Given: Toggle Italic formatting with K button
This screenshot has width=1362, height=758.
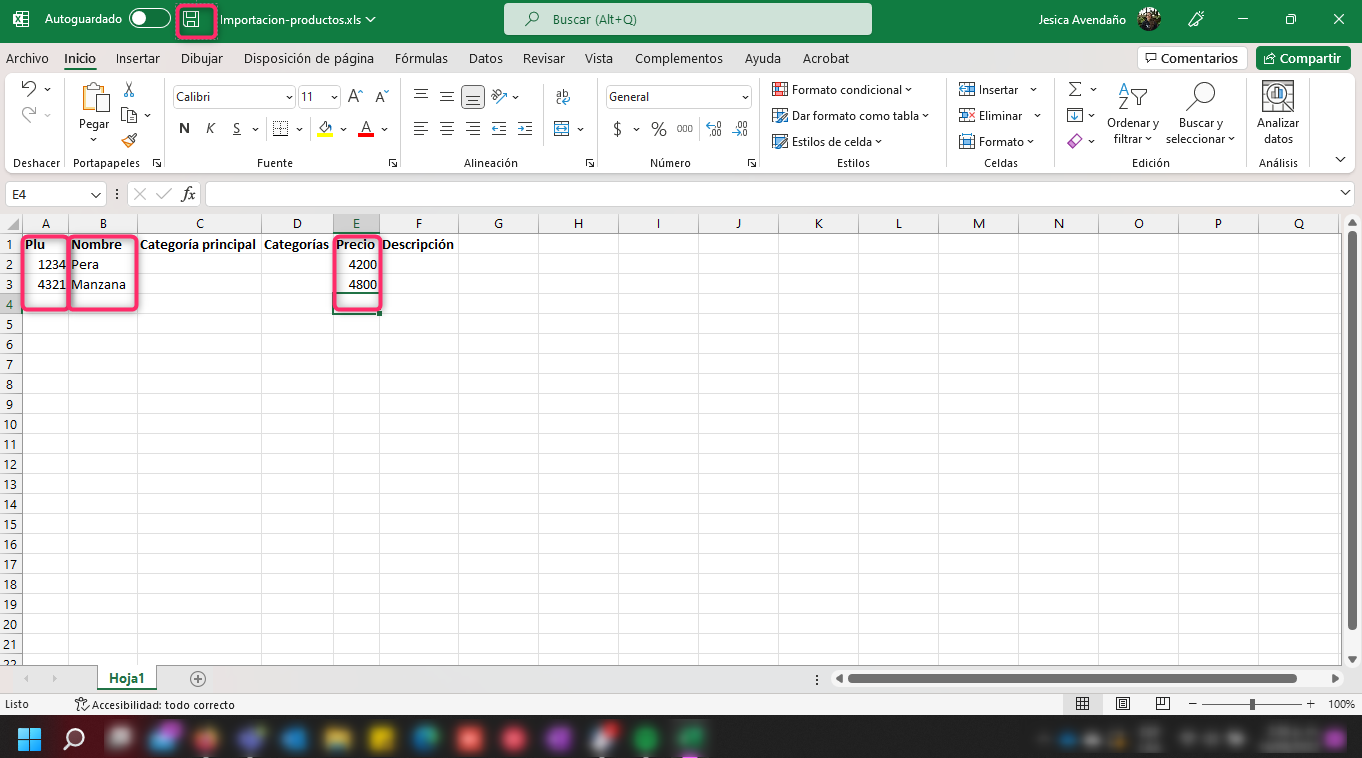Looking at the screenshot, I should [x=210, y=129].
